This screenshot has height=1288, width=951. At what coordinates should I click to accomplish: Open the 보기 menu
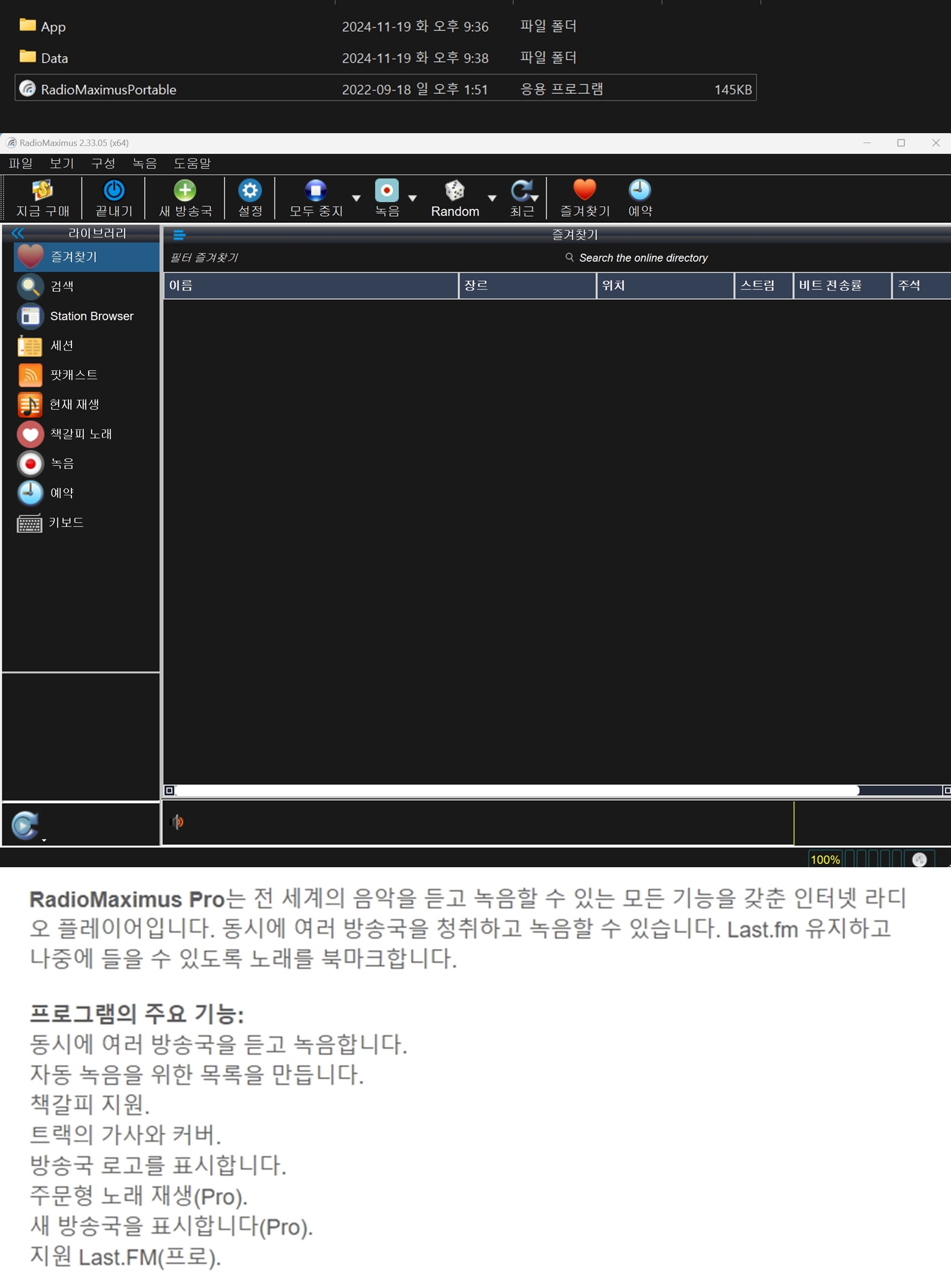coord(62,163)
